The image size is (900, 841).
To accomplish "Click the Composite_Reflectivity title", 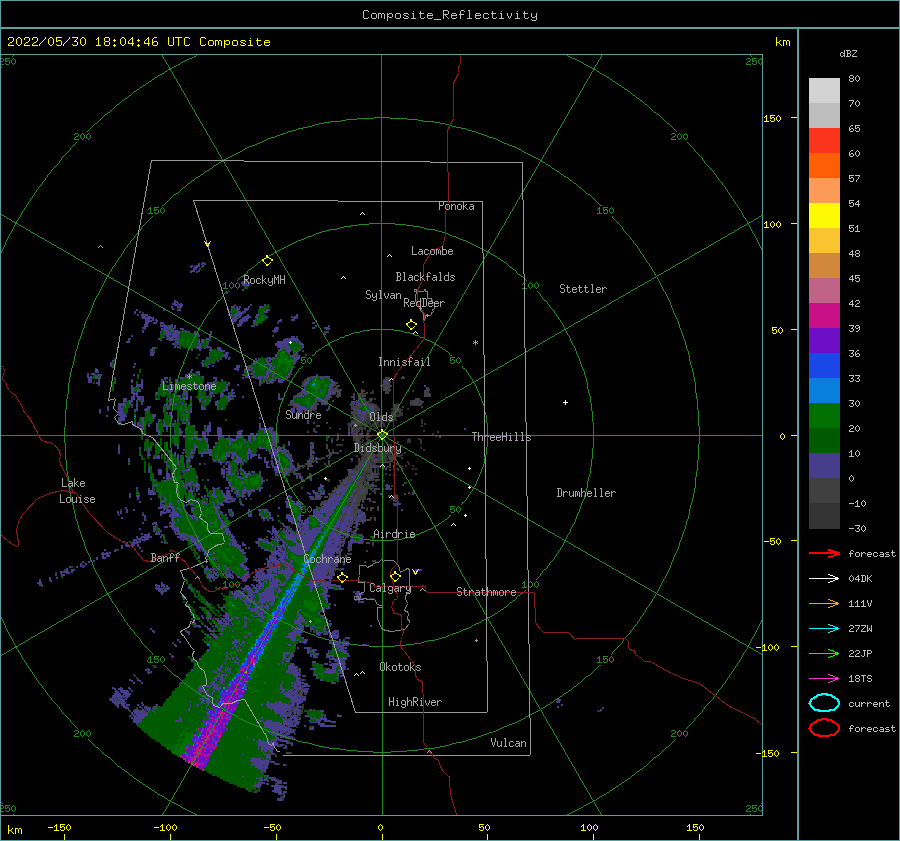I will coord(449,15).
